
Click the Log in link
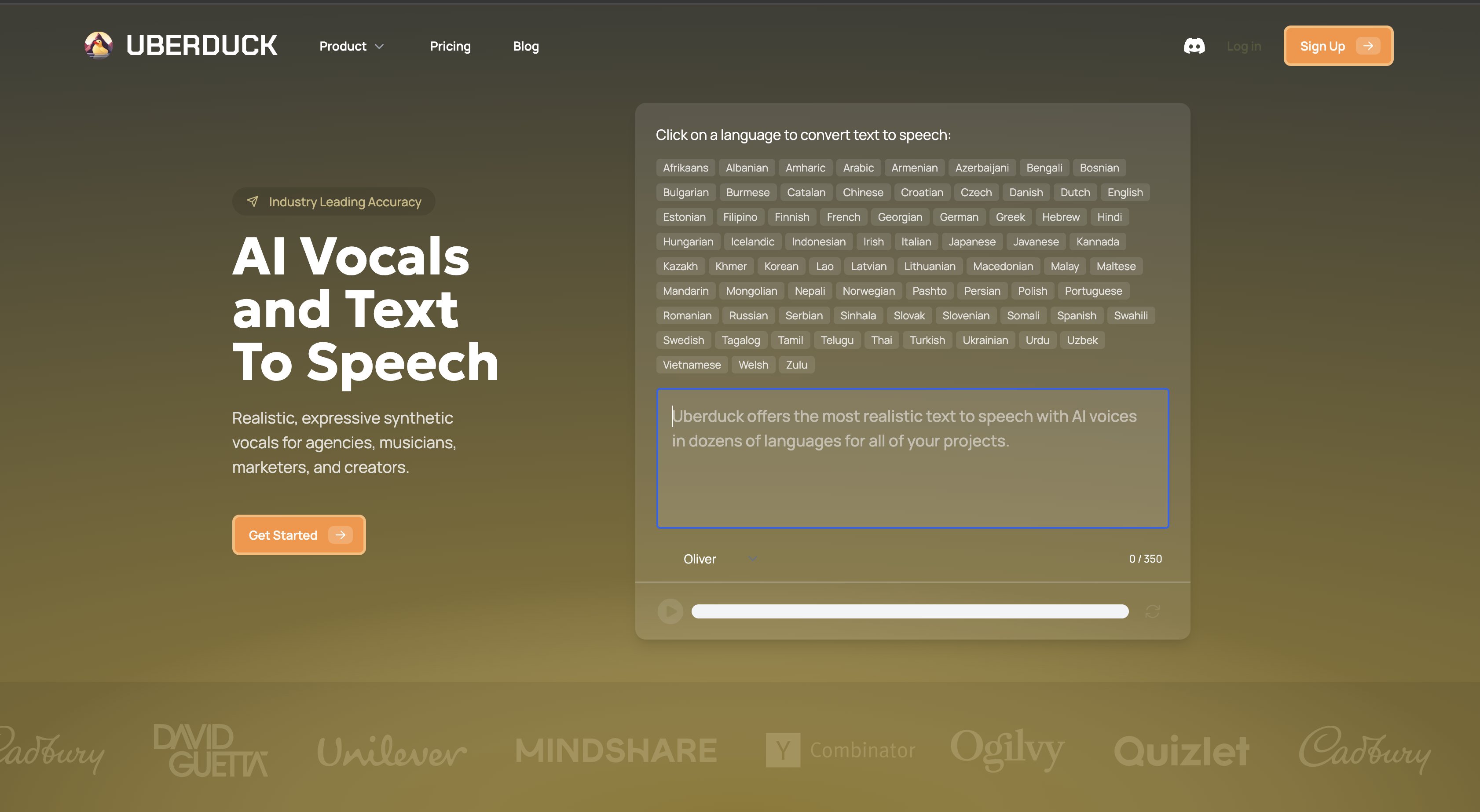[x=1243, y=46]
